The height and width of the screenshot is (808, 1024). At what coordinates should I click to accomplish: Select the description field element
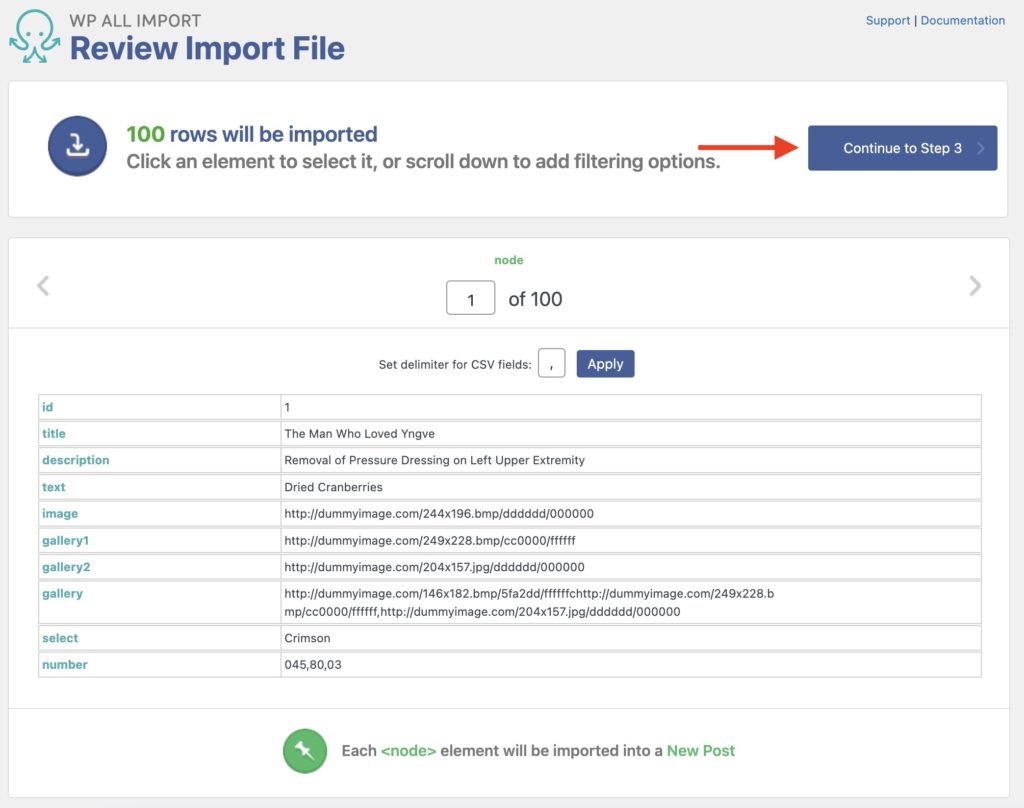75,460
